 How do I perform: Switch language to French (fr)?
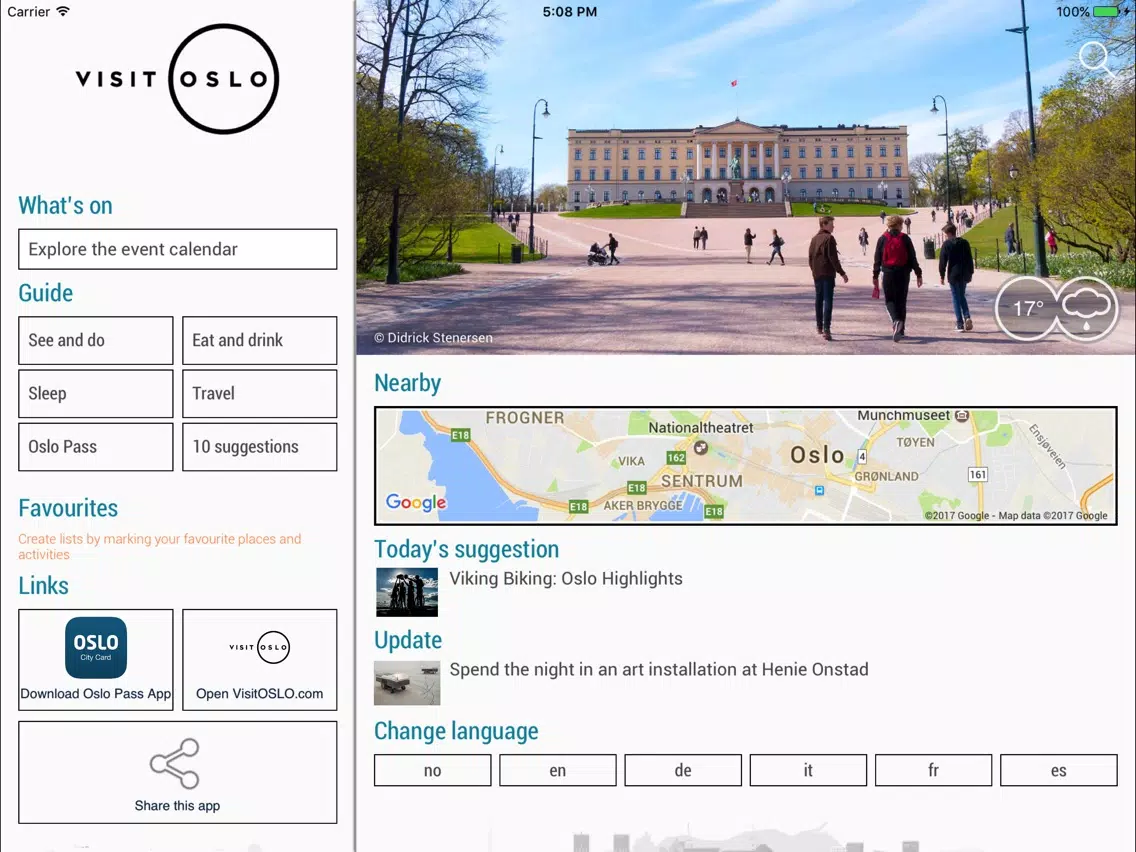tap(933, 770)
